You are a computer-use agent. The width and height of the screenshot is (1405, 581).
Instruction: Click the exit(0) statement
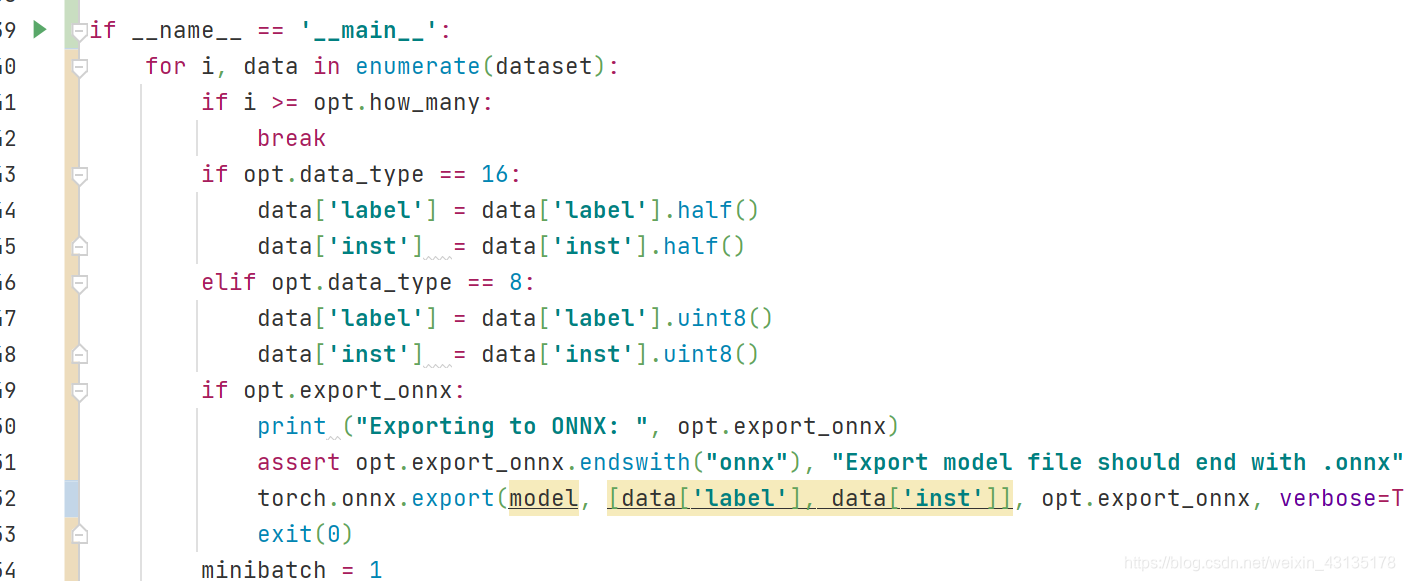pyautogui.click(x=306, y=534)
